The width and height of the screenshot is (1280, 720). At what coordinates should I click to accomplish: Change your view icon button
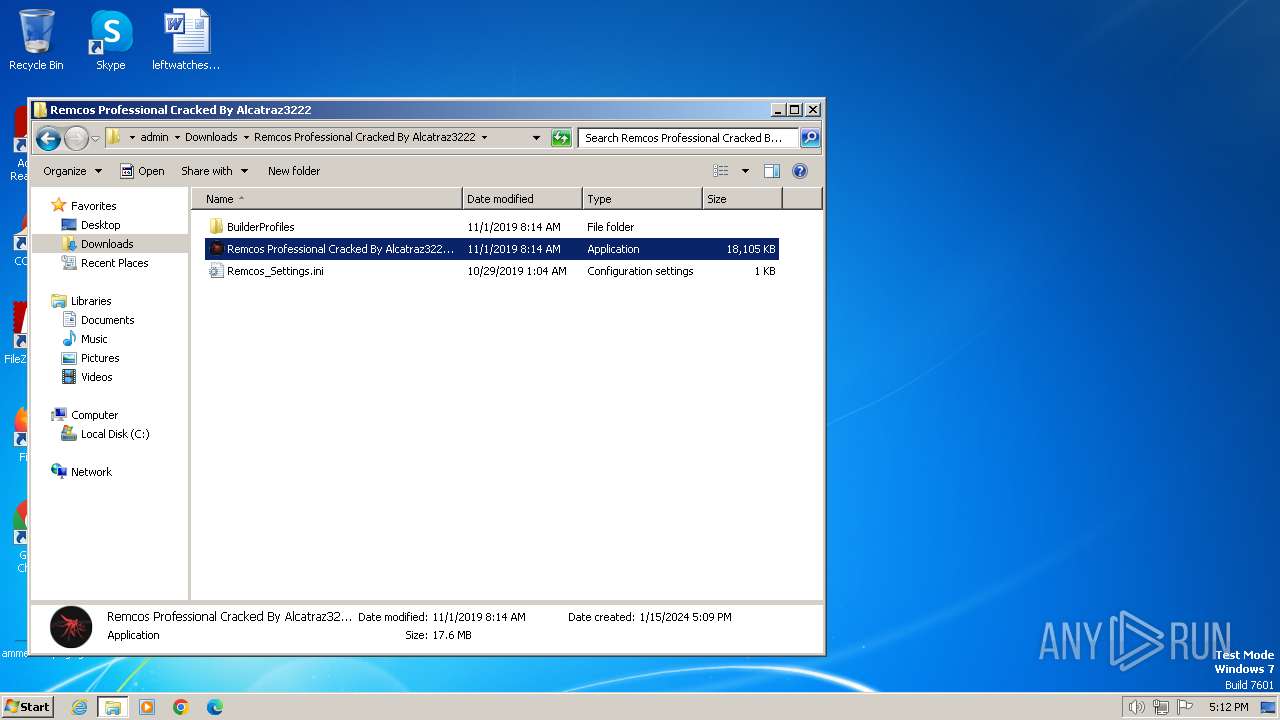[x=721, y=171]
